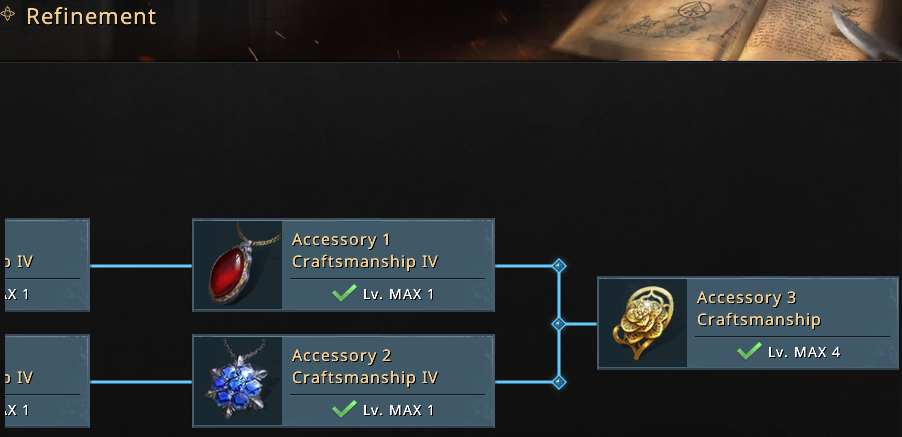Click the red gem pendant icon
The width and height of the screenshot is (902, 437).
(238, 264)
